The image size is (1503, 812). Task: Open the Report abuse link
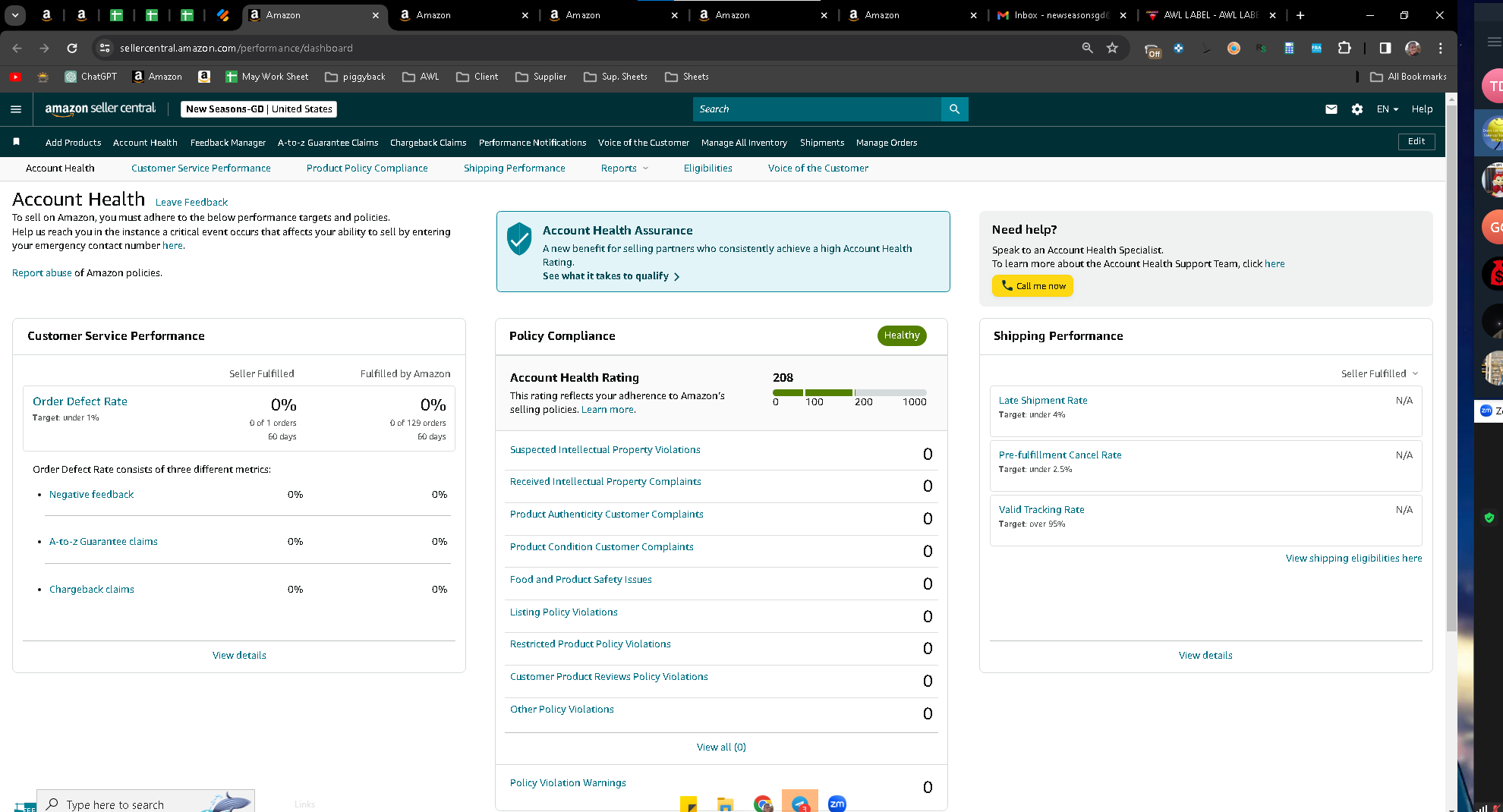[x=42, y=273]
